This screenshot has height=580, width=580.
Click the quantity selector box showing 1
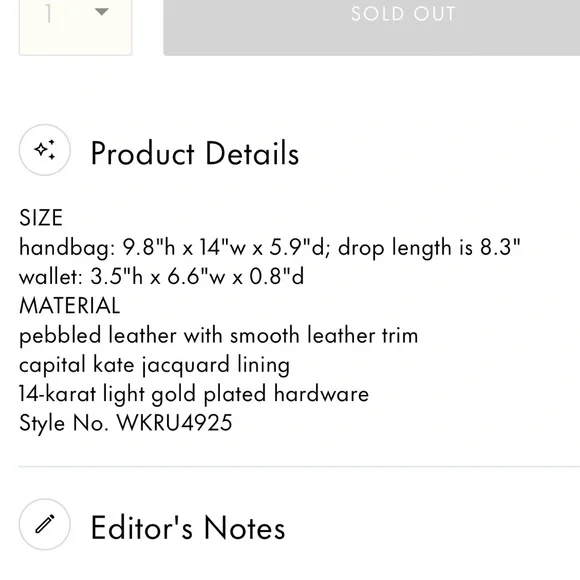coord(75,26)
